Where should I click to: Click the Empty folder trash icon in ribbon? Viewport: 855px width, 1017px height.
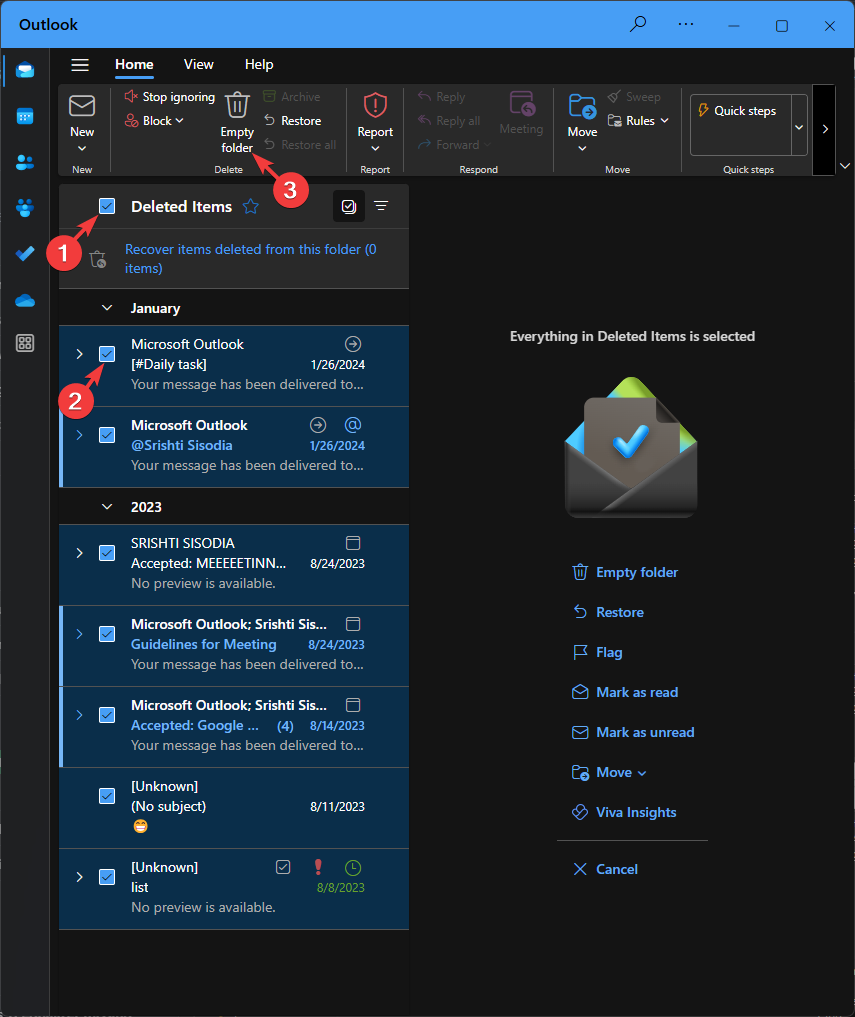pos(237,105)
